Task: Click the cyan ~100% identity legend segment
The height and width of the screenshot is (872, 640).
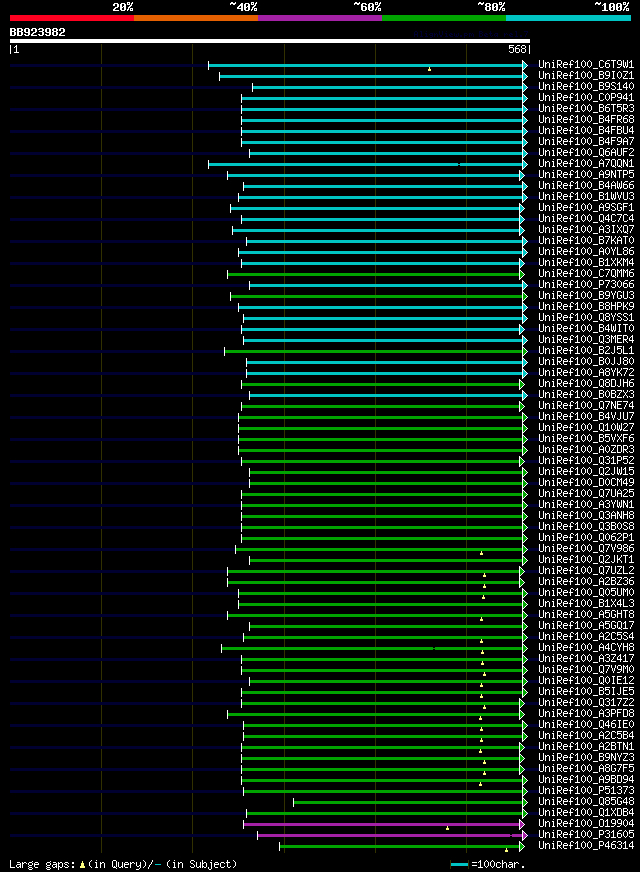Action: 568,18
